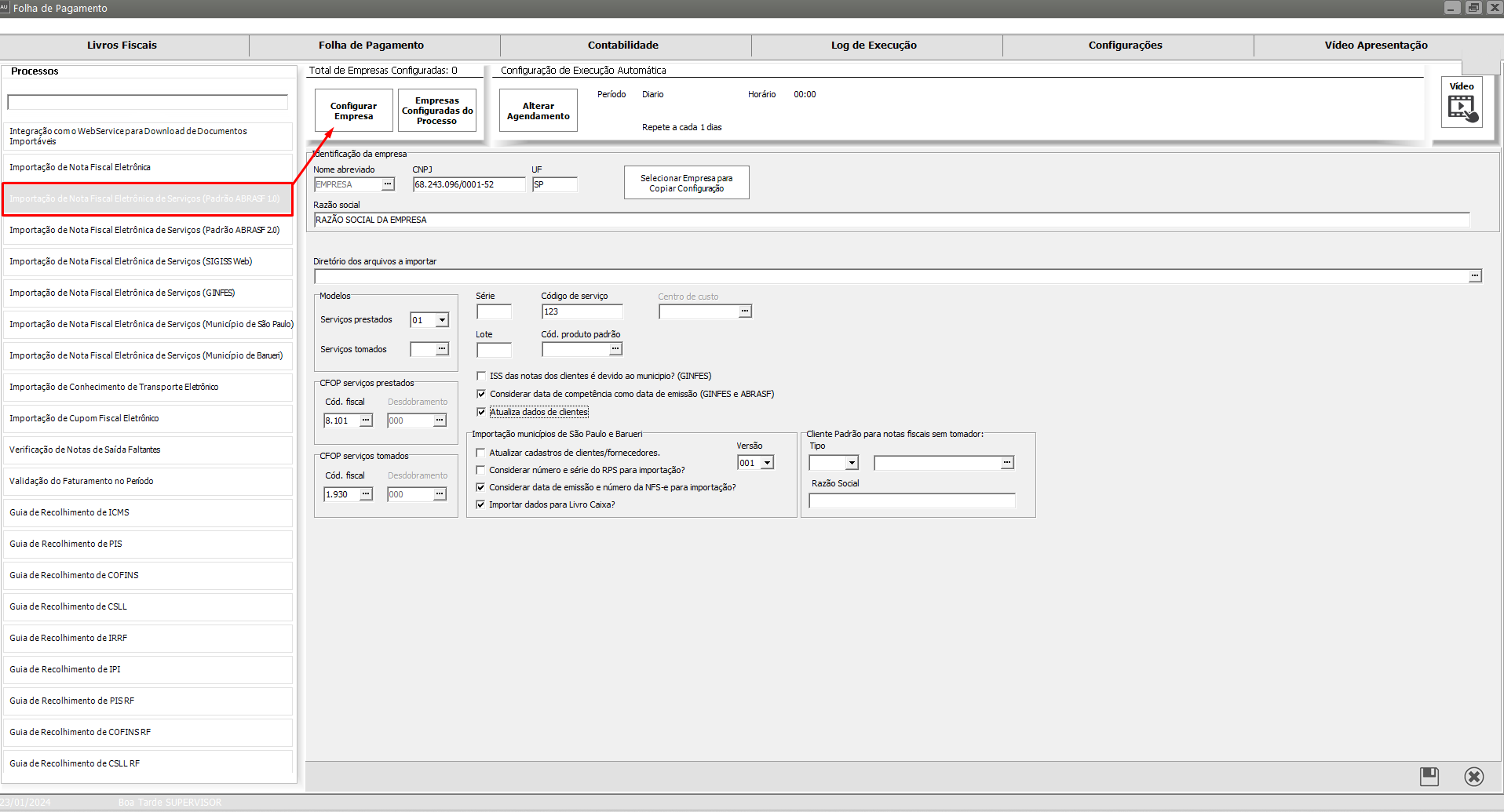Click the UF input field

click(x=555, y=184)
